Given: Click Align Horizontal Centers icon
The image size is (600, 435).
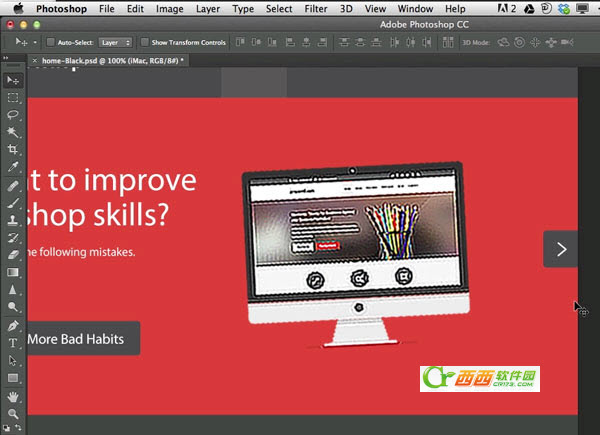Looking at the screenshot, I should [x=306, y=42].
